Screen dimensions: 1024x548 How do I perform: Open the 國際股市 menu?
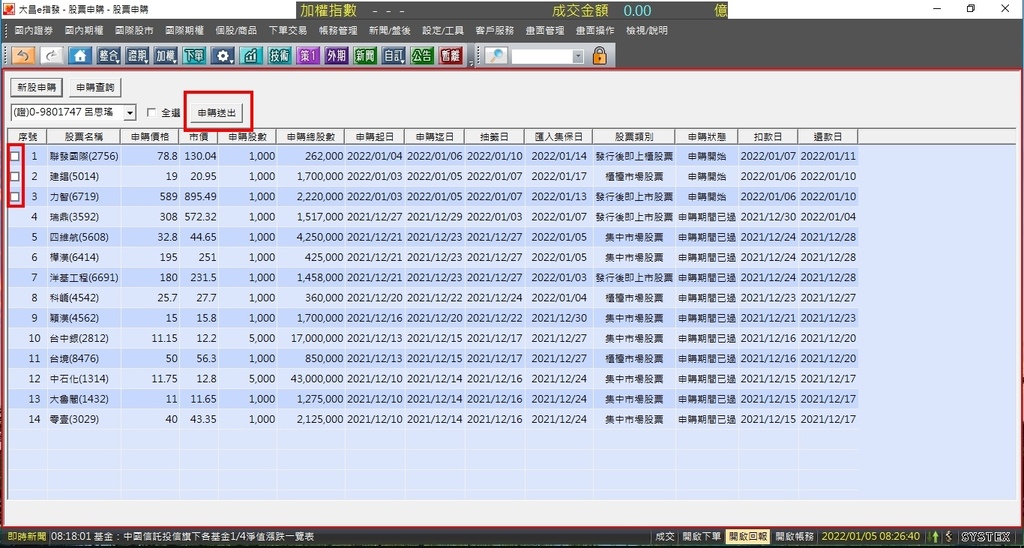pyautogui.click(x=135, y=30)
